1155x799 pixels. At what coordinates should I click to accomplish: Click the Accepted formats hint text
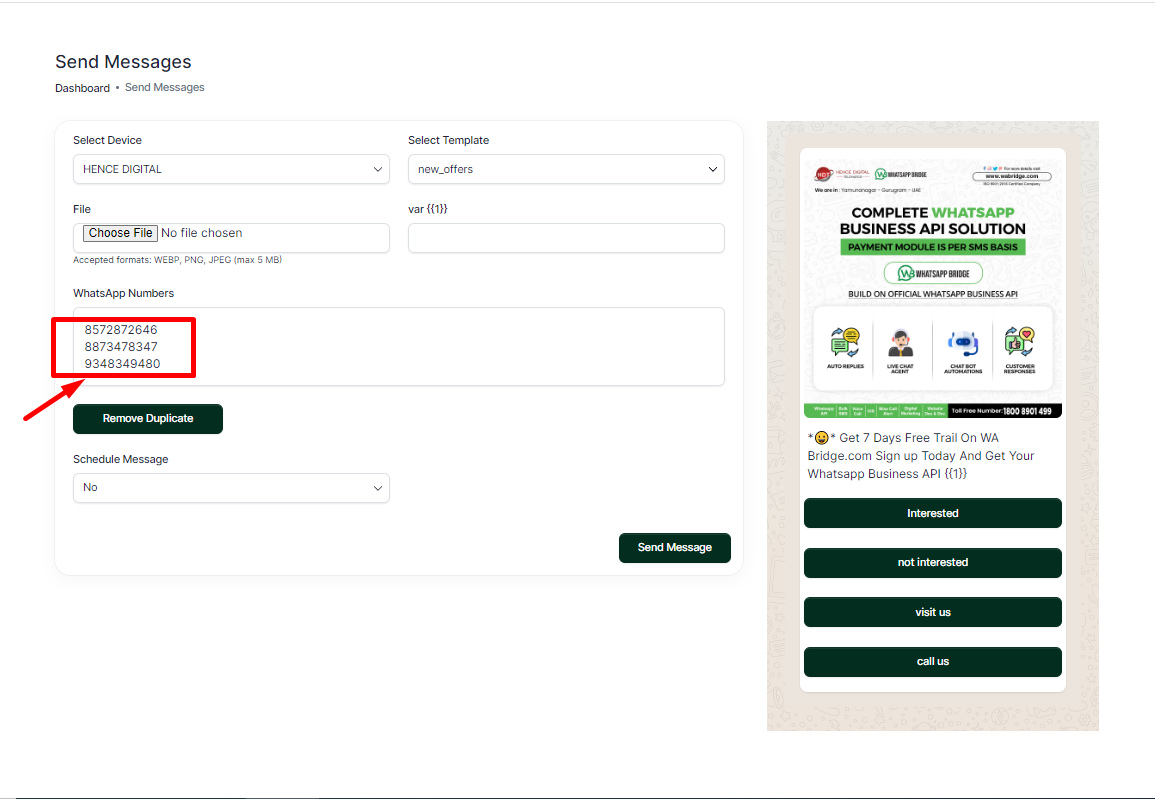pyautogui.click(x=178, y=260)
